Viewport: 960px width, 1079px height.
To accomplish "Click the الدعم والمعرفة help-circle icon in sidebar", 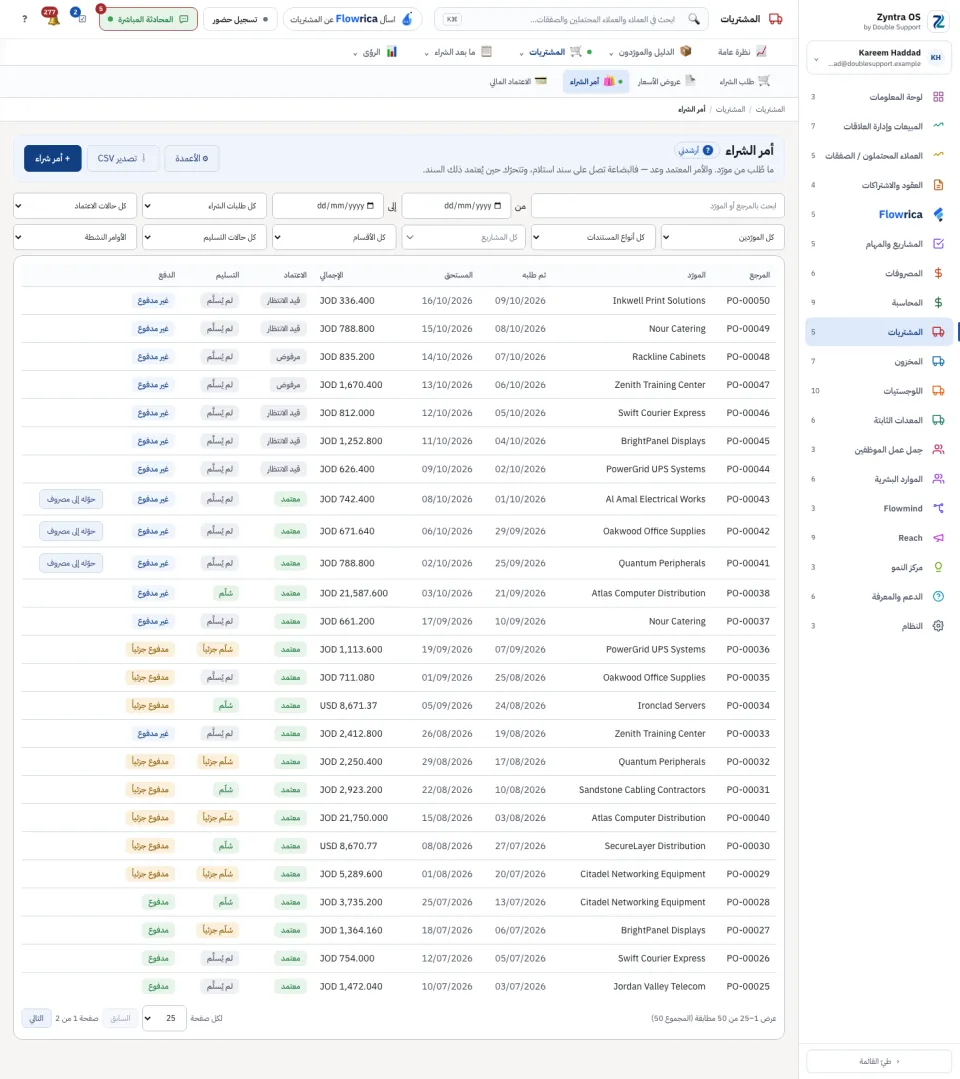I will pos(938,597).
